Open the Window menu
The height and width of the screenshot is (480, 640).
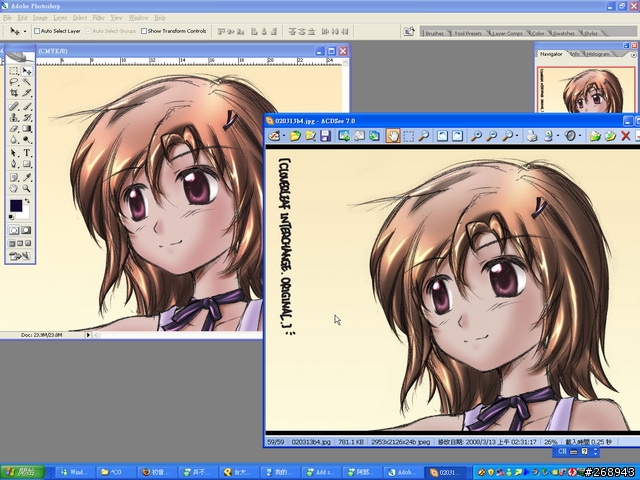point(138,18)
